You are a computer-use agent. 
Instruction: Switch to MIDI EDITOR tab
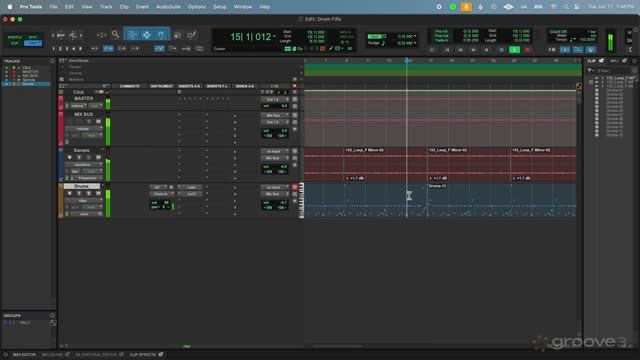[24, 355]
